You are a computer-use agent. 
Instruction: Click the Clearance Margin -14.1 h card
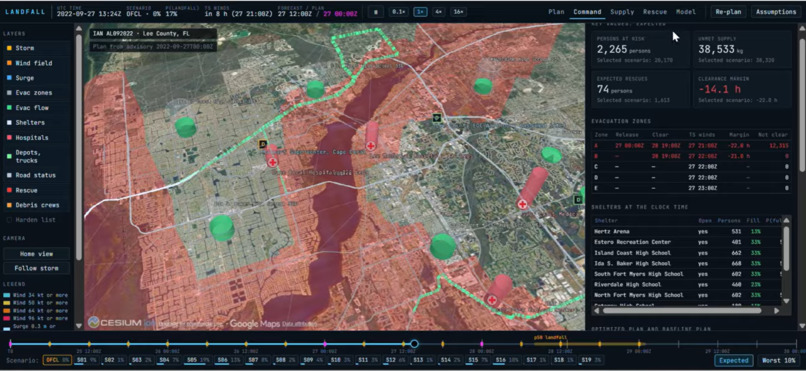pos(742,89)
